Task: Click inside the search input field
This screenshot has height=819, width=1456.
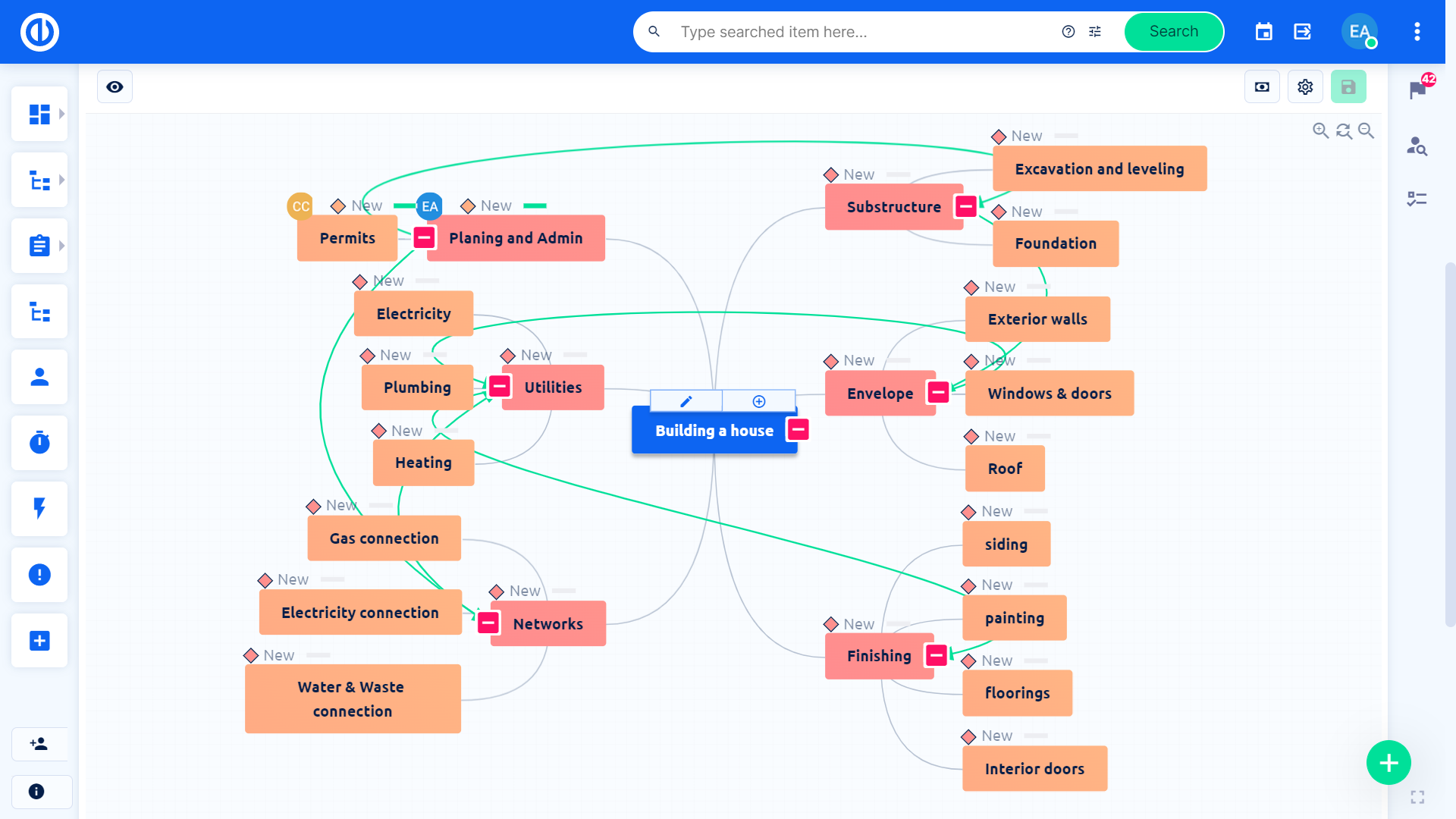Action: tap(834, 32)
